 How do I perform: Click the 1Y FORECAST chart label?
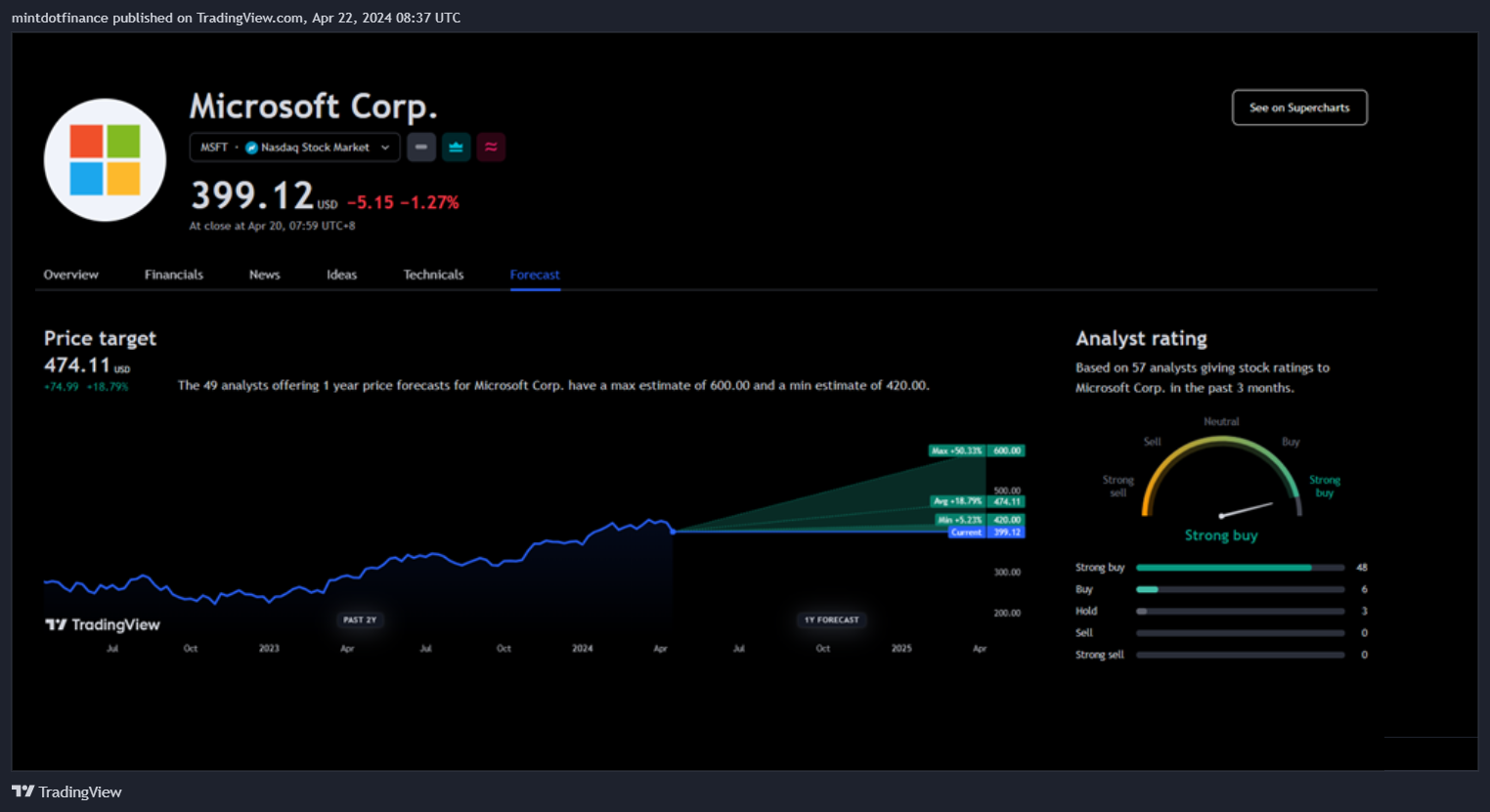point(832,620)
